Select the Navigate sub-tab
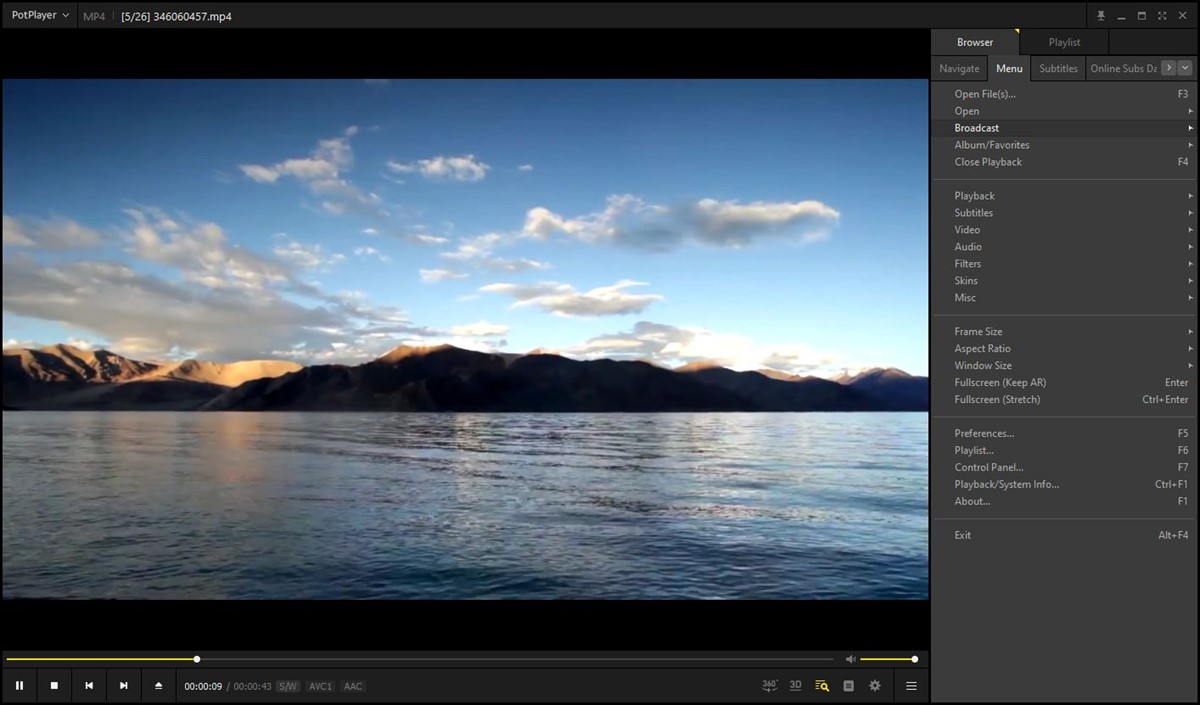This screenshot has width=1200, height=705. coord(959,68)
